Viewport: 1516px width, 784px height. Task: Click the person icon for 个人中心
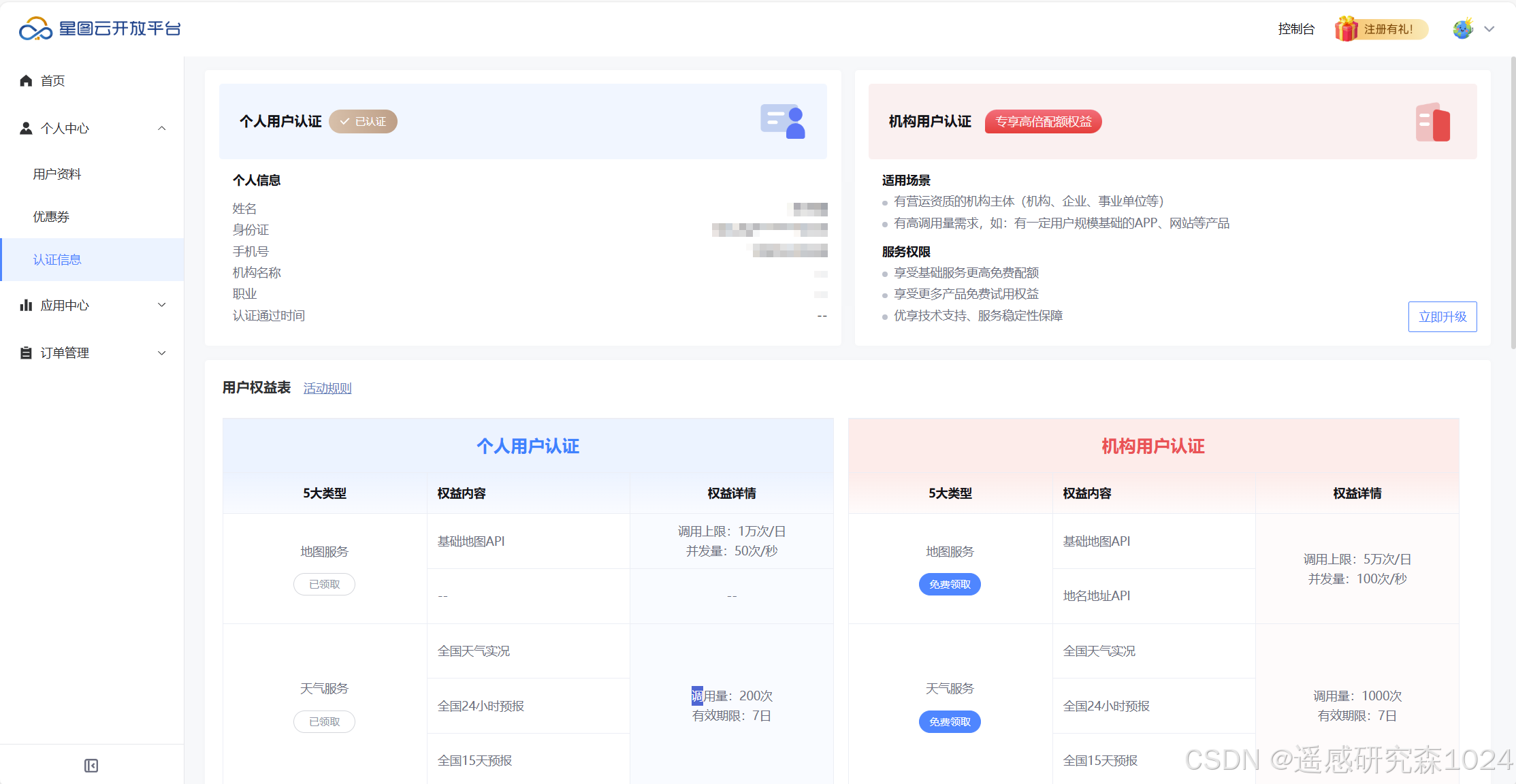26,128
